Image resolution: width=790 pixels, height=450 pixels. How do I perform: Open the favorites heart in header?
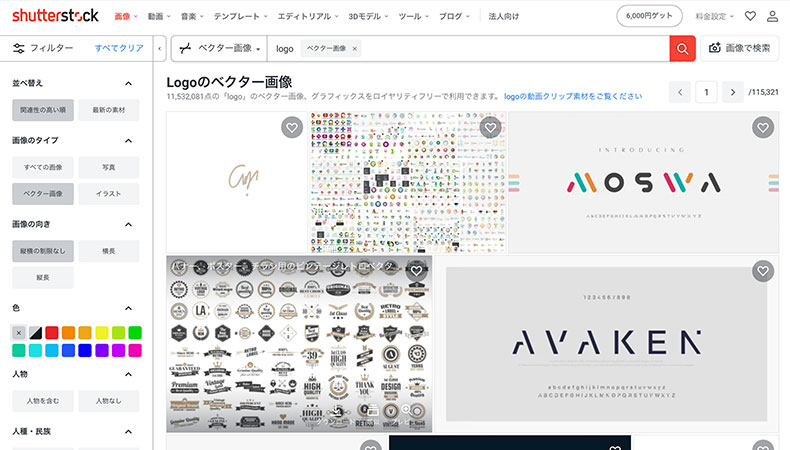(x=750, y=16)
